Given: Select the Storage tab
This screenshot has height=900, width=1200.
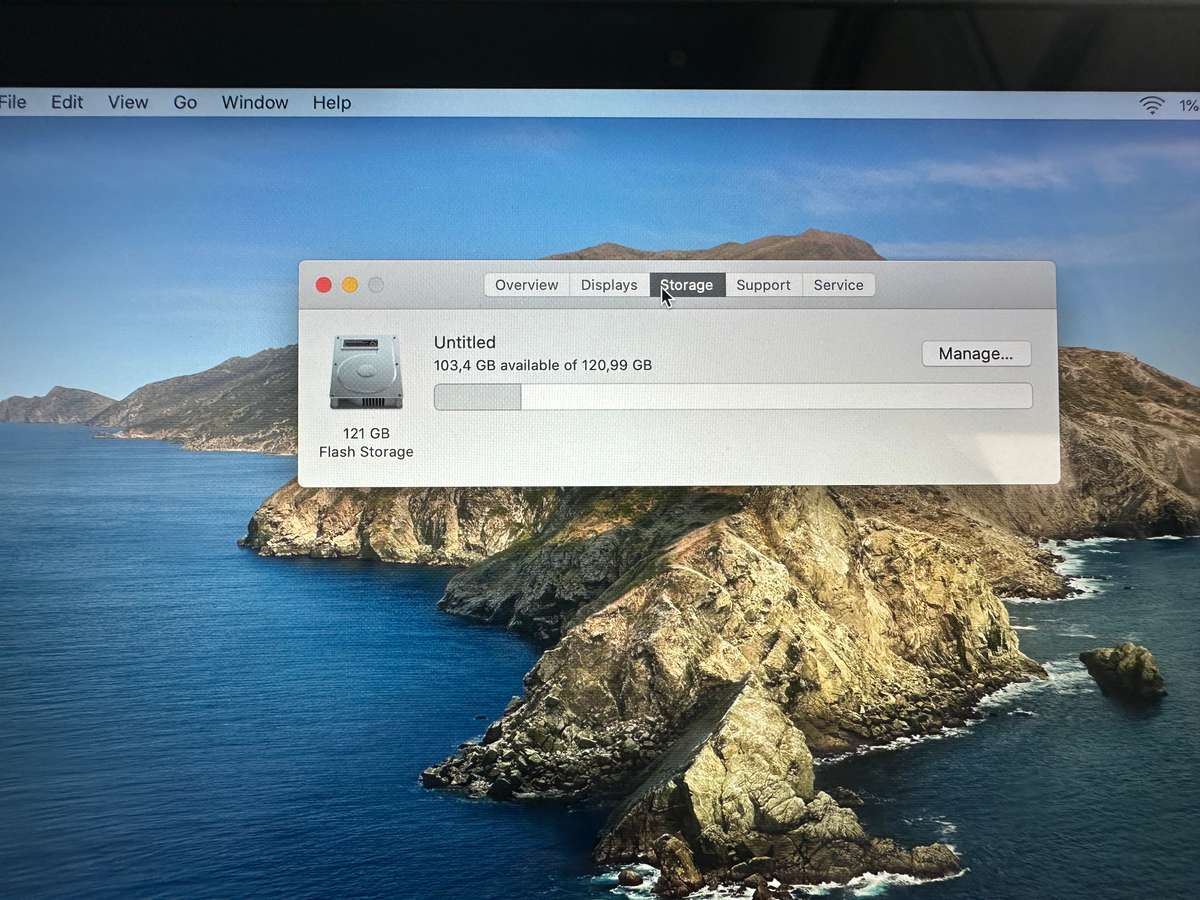Looking at the screenshot, I should 687,285.
